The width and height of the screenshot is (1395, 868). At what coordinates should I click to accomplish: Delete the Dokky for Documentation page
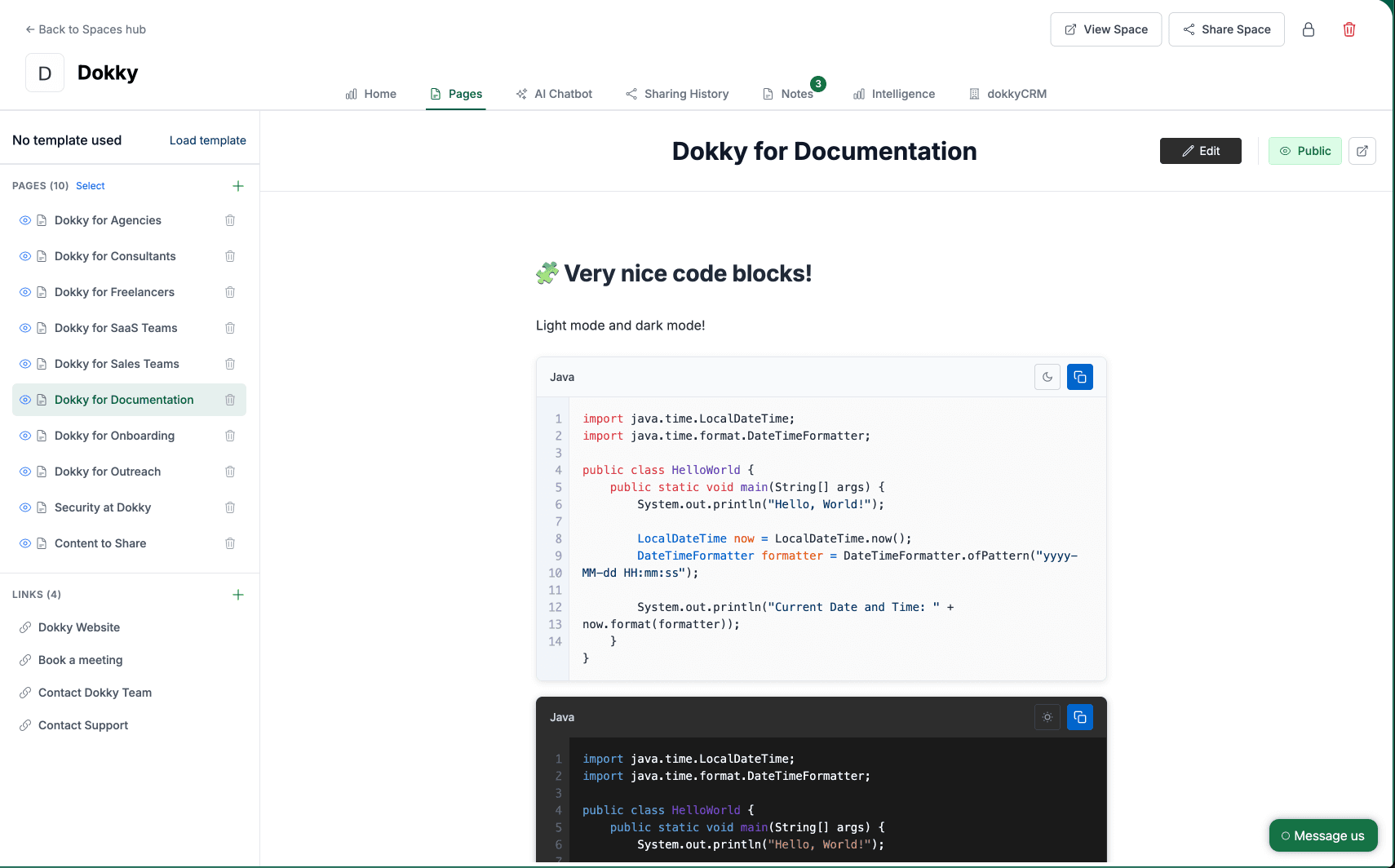tap(230, 400)
